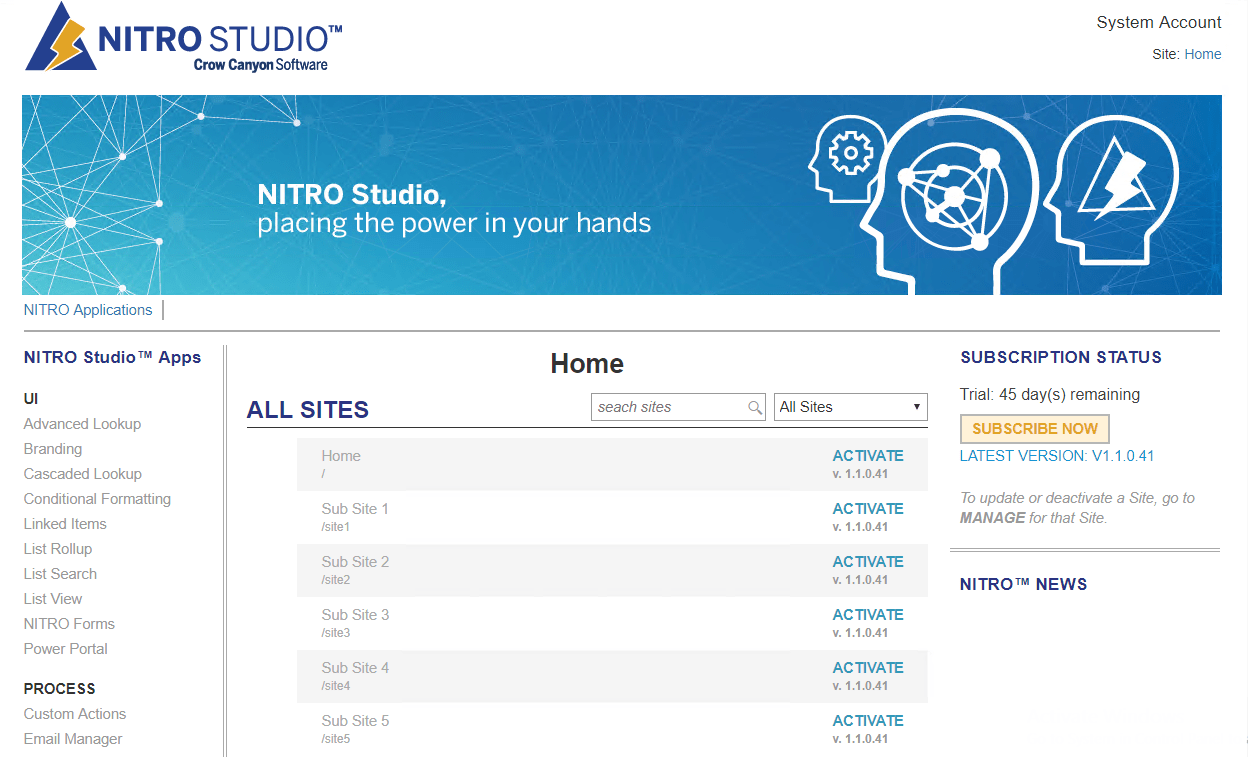1248x757 pixels.
Task: Open LATEST VERSION: V1.1.0.41 link
Action: pyautogui.click(x=1057, y=456)
